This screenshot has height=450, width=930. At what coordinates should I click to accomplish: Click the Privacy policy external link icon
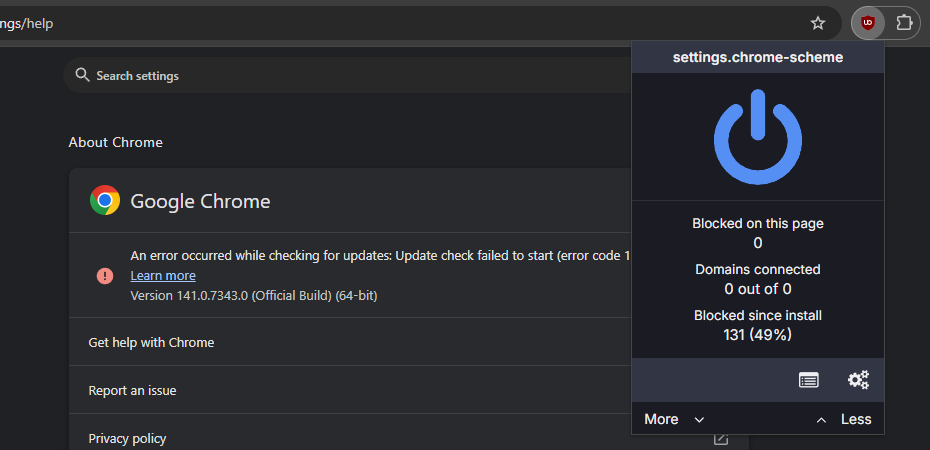click(721, 439)
